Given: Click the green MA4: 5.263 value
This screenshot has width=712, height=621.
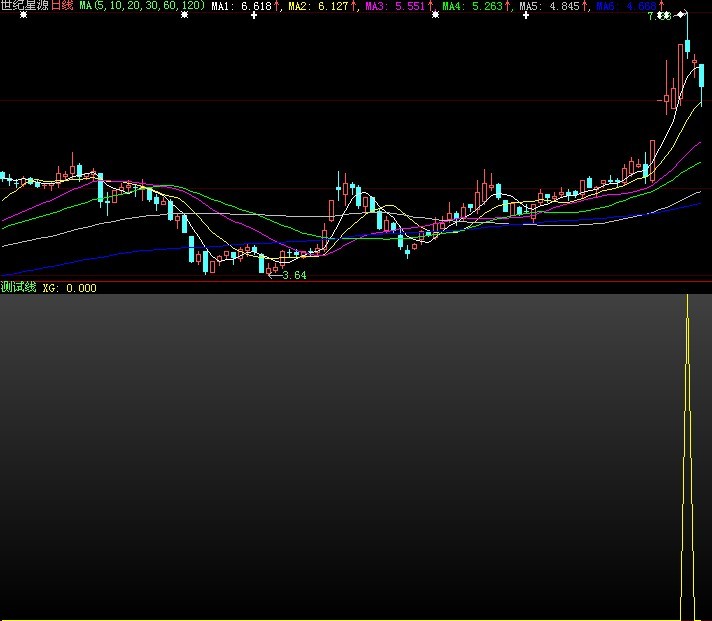Looking at the screenshot, I should pos(473,6).
